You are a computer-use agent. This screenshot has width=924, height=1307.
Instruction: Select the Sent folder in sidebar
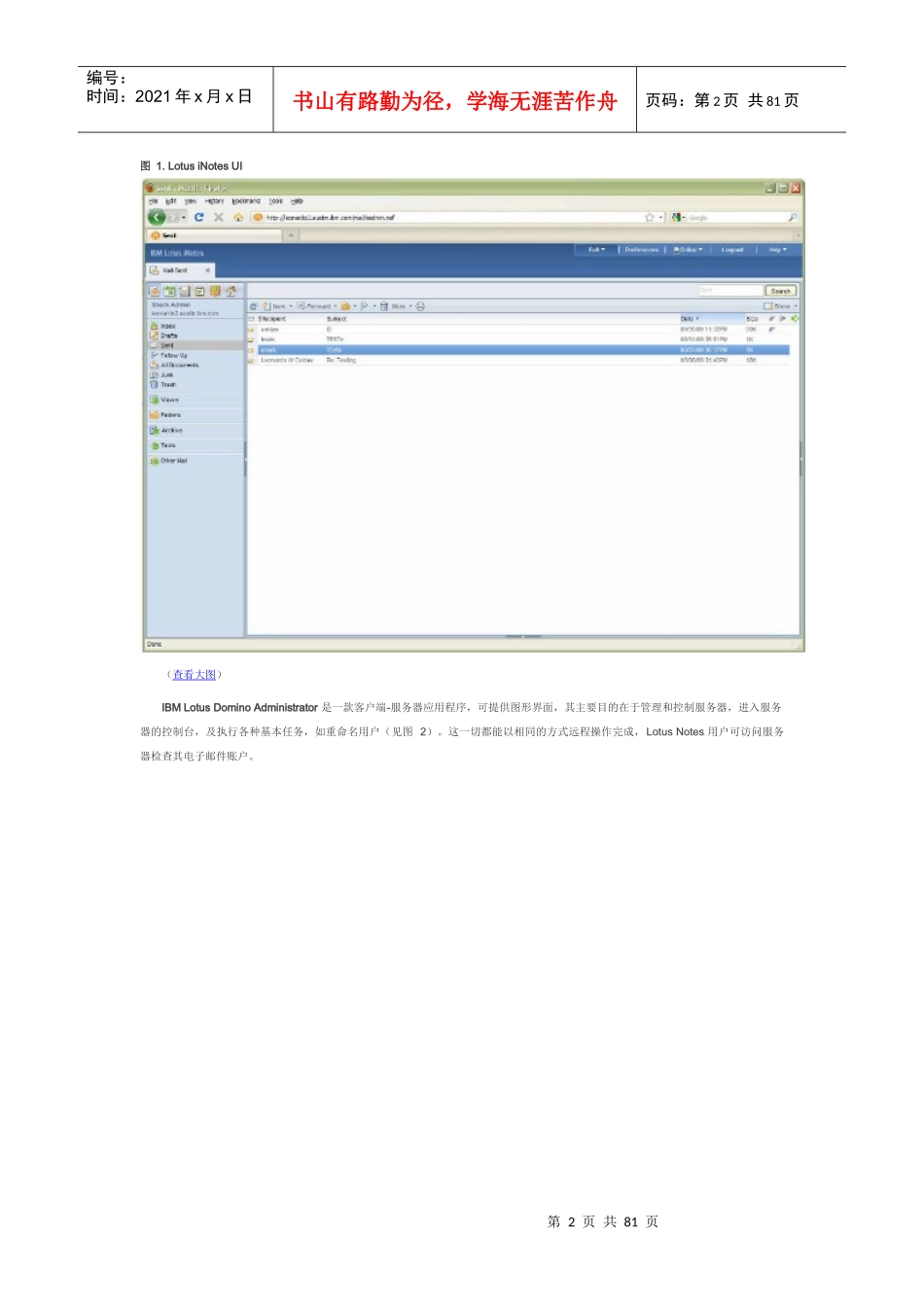click(x=195, y=345)
